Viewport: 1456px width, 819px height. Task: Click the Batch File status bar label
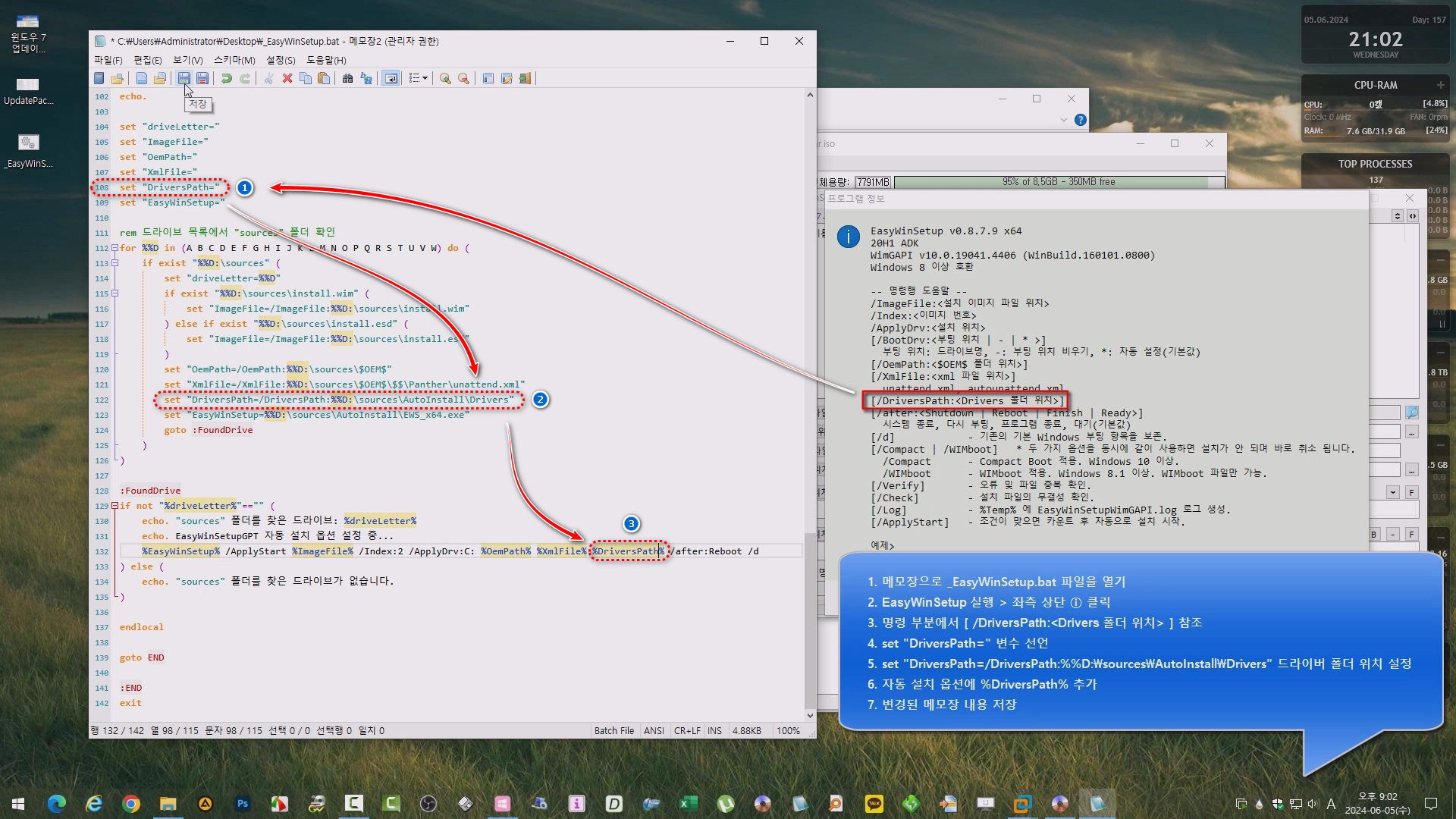tap(613, 730)
